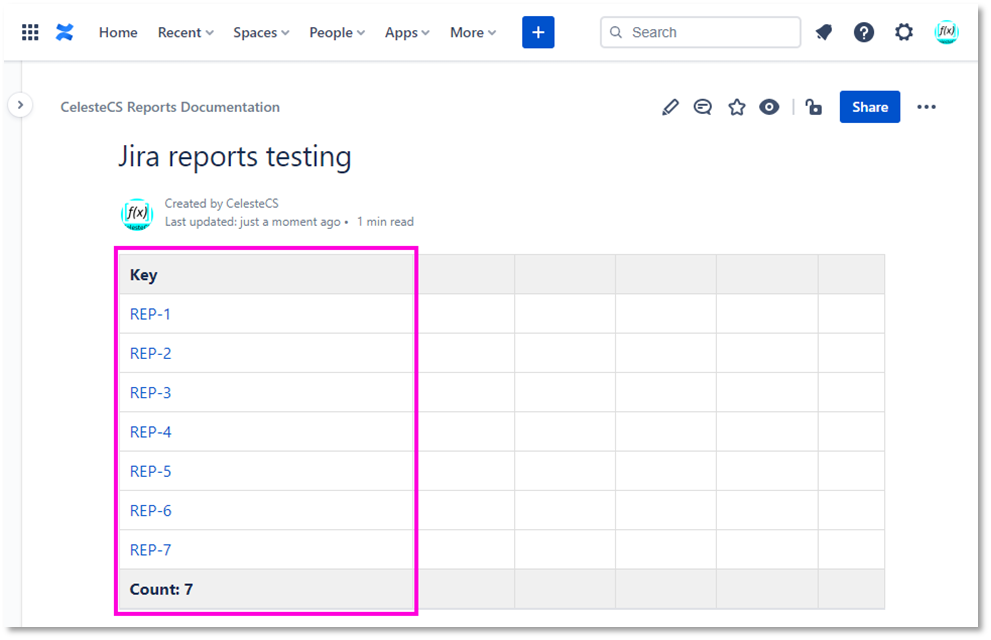
Task: Open the CelesteCS author link
Action: click(252, 203)
